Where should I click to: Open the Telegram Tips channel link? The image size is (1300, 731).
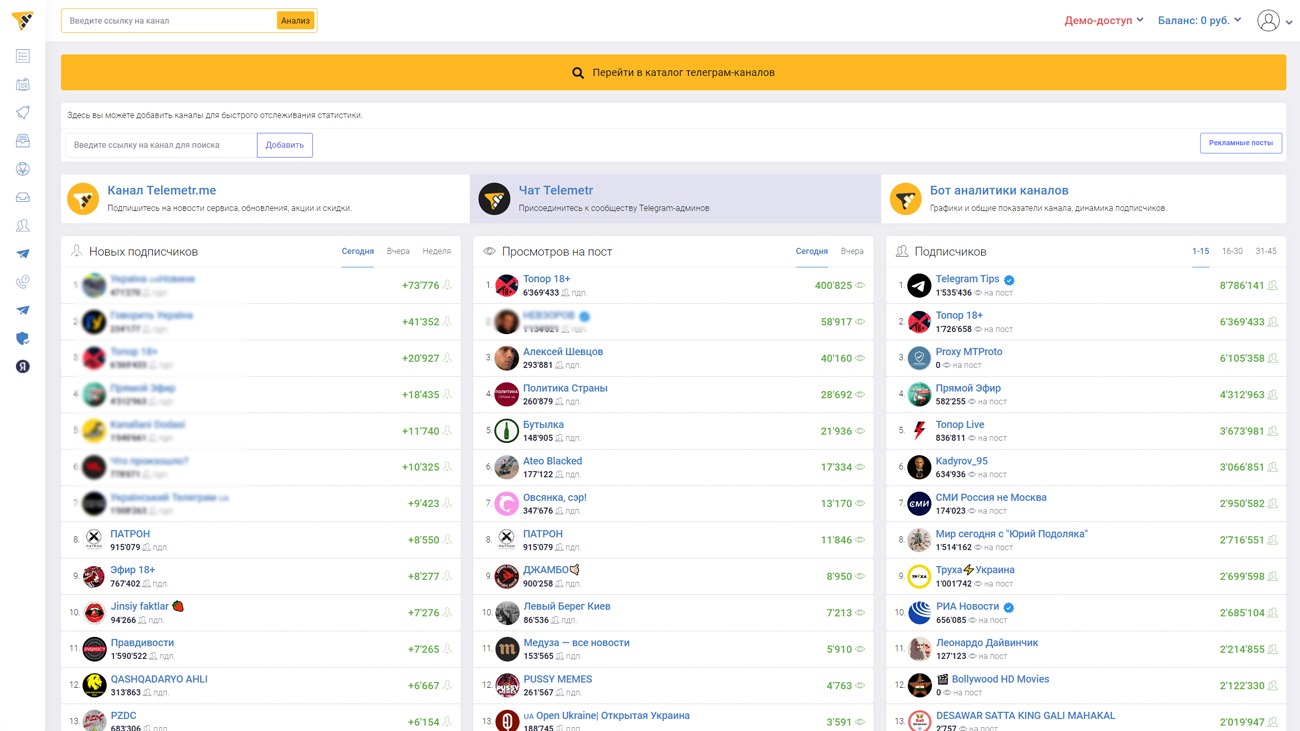(967, 279)
